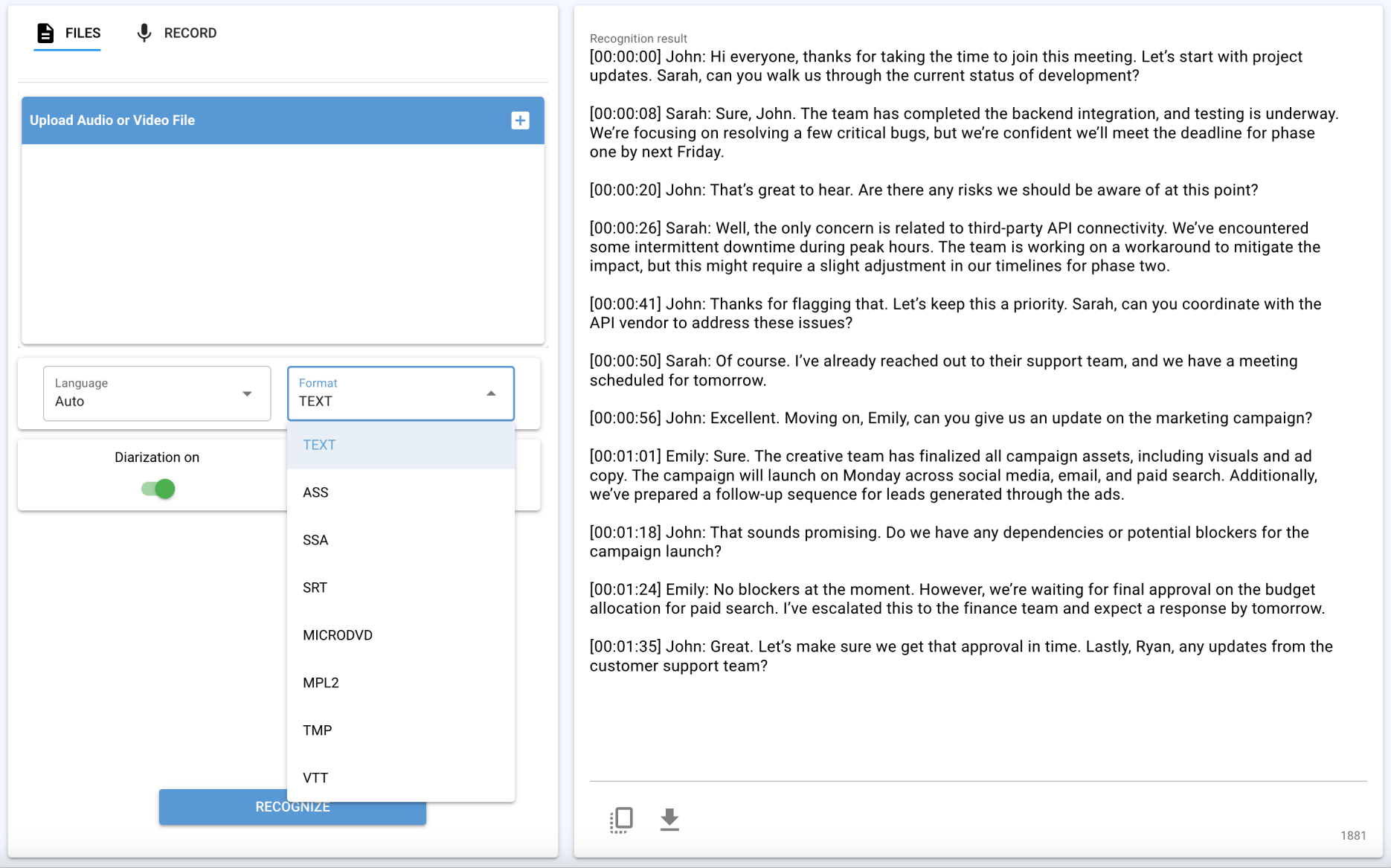Copy the recognition result with the copy icon

coord(621,819)
